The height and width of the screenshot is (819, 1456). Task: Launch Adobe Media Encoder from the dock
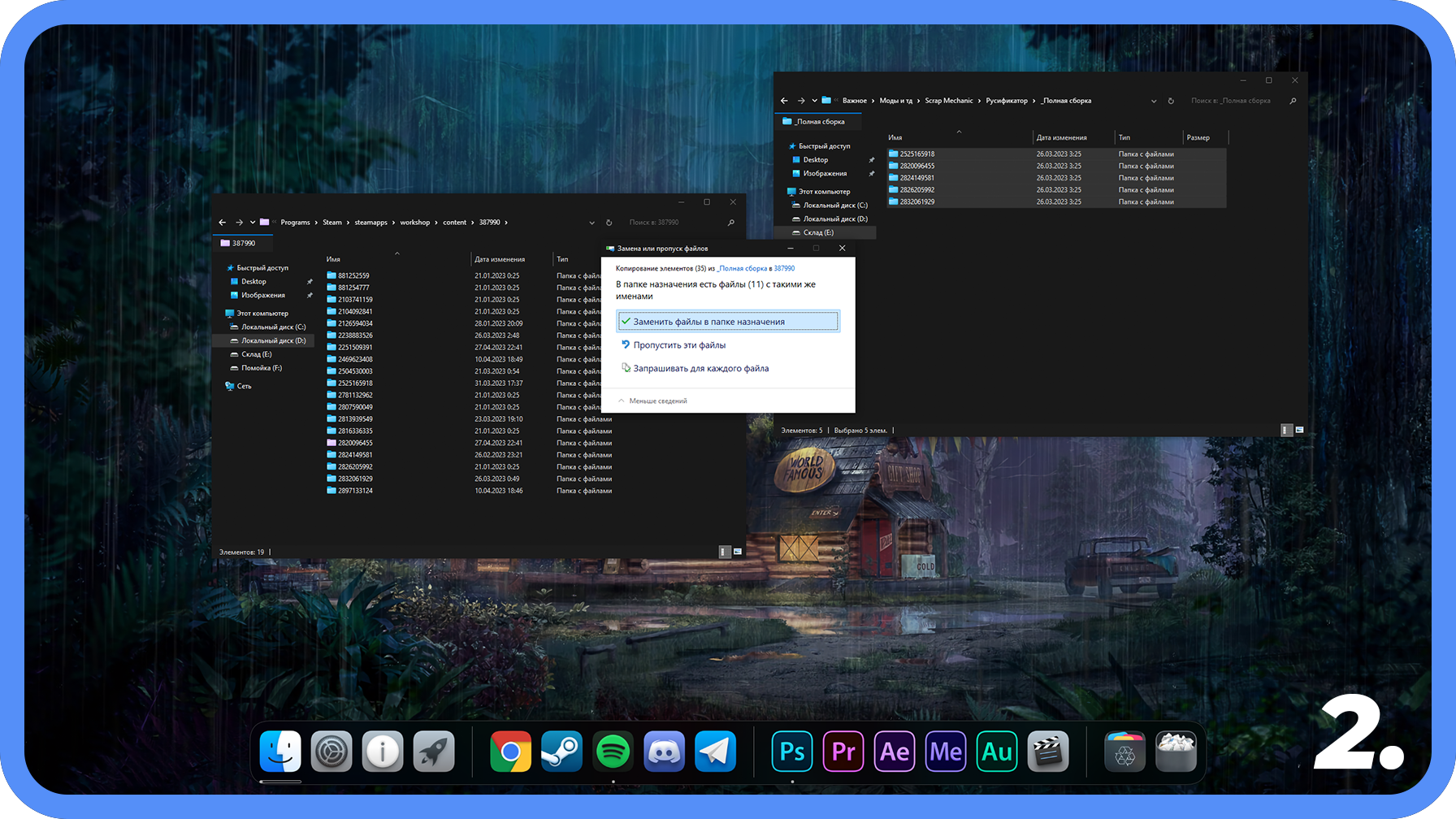point(946,752)
